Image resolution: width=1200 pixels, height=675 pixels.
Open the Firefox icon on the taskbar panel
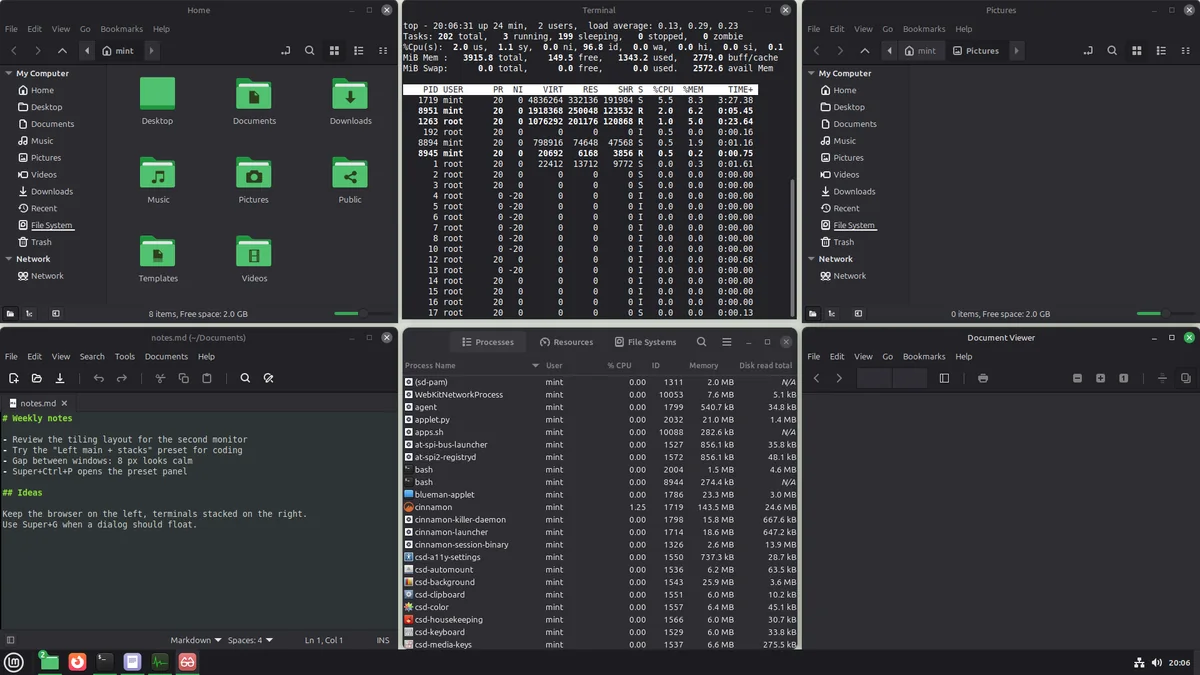click(x=77, y=661)
